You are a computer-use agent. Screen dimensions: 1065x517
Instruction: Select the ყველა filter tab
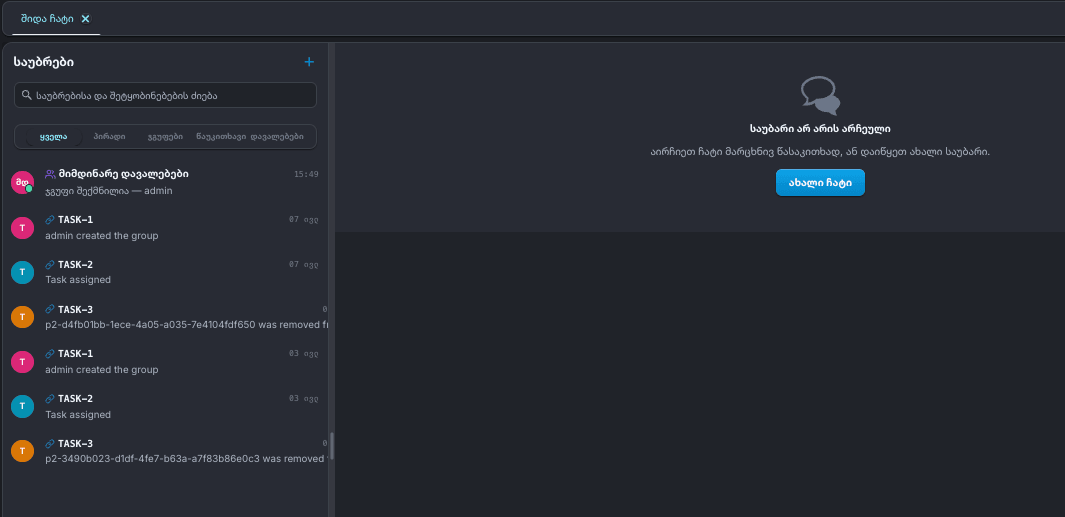(54, 137)
